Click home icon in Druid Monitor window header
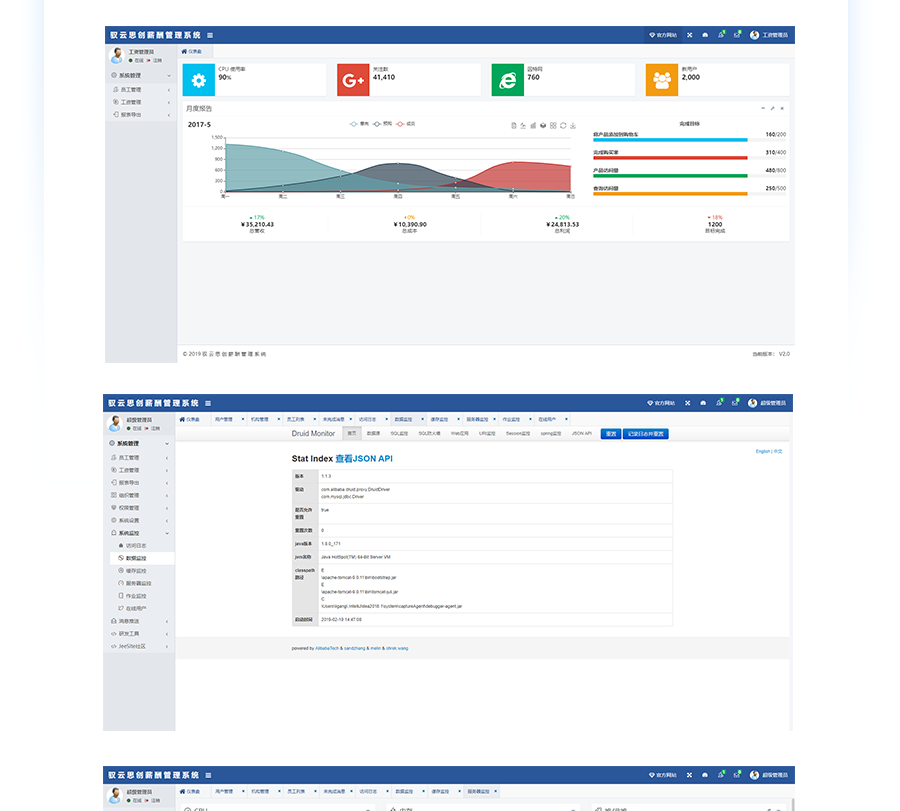 point(703,403)
